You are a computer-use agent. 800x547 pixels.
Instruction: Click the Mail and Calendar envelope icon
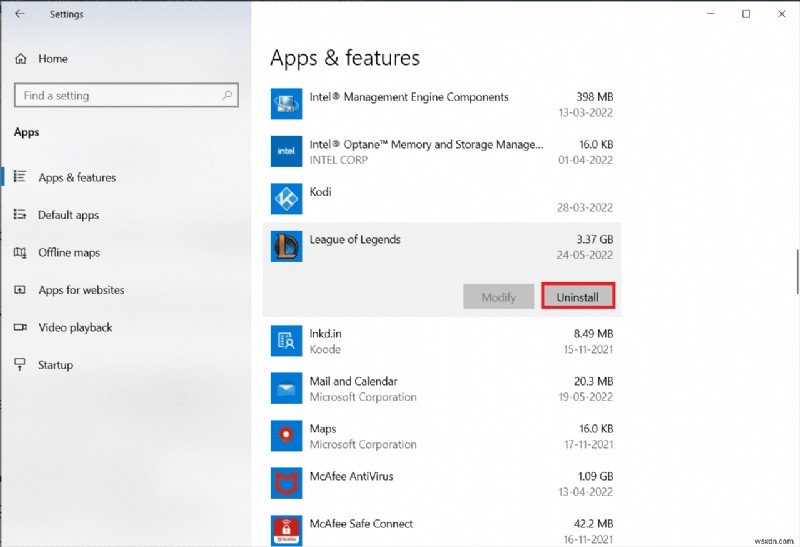287,388
